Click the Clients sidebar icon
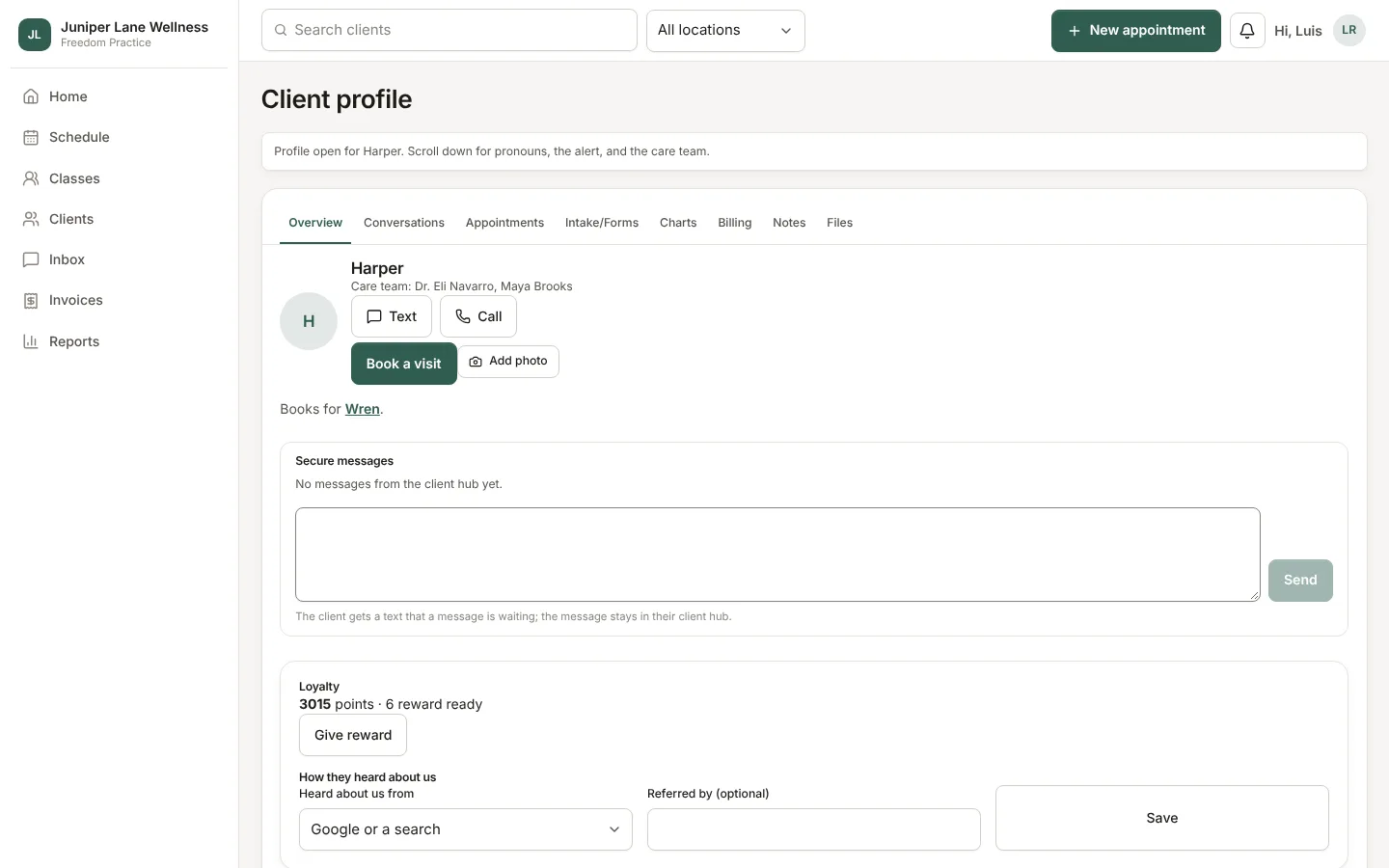 point(31,219)
